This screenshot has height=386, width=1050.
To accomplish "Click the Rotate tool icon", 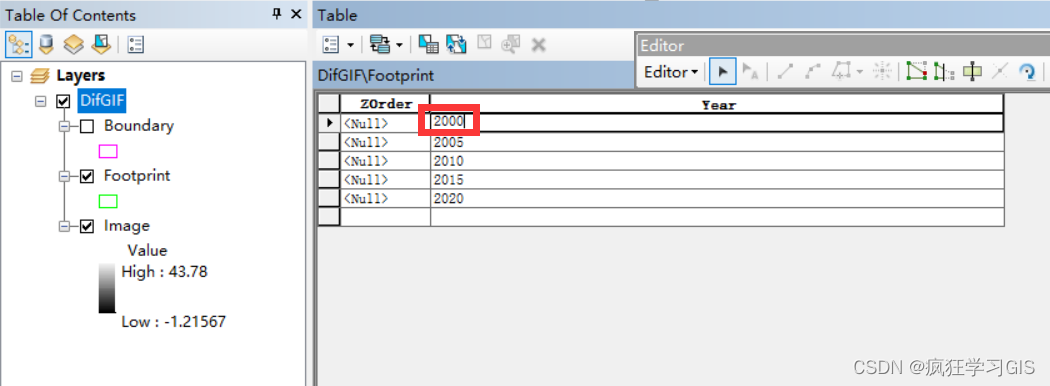I will pyautogui.click(x=1027, y=72).
